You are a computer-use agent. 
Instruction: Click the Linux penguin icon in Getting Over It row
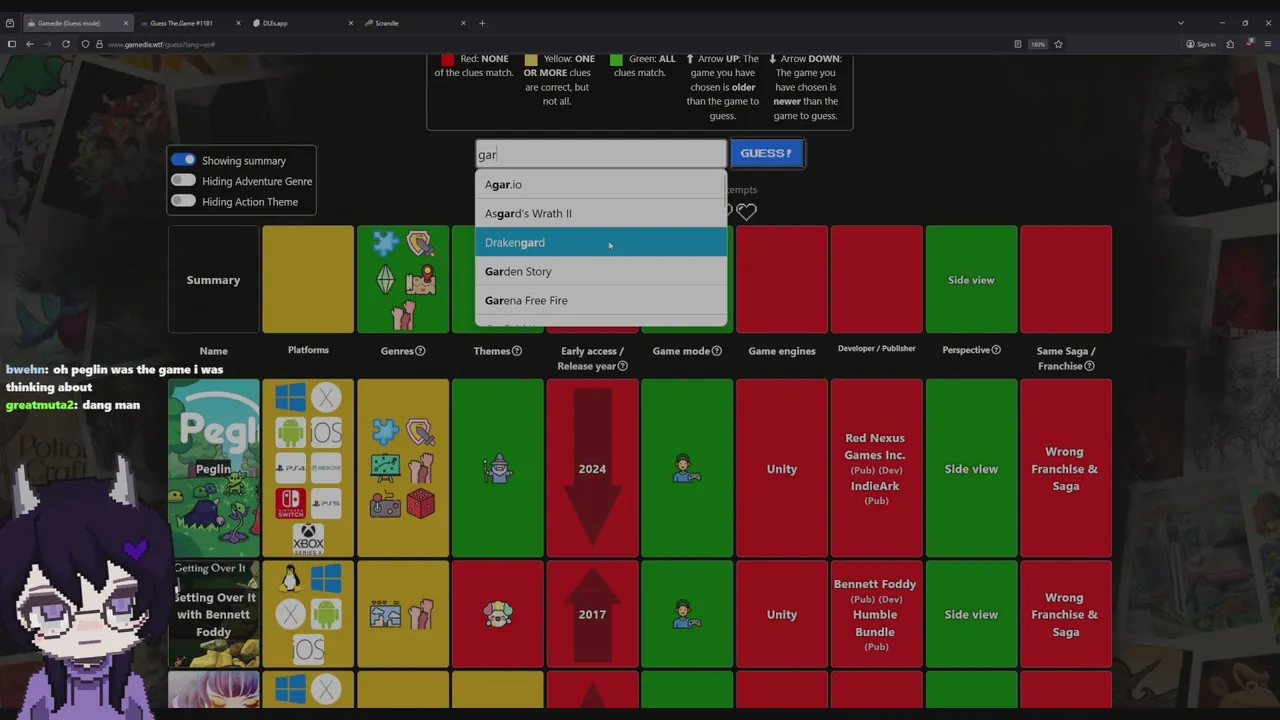pos(290,579)
